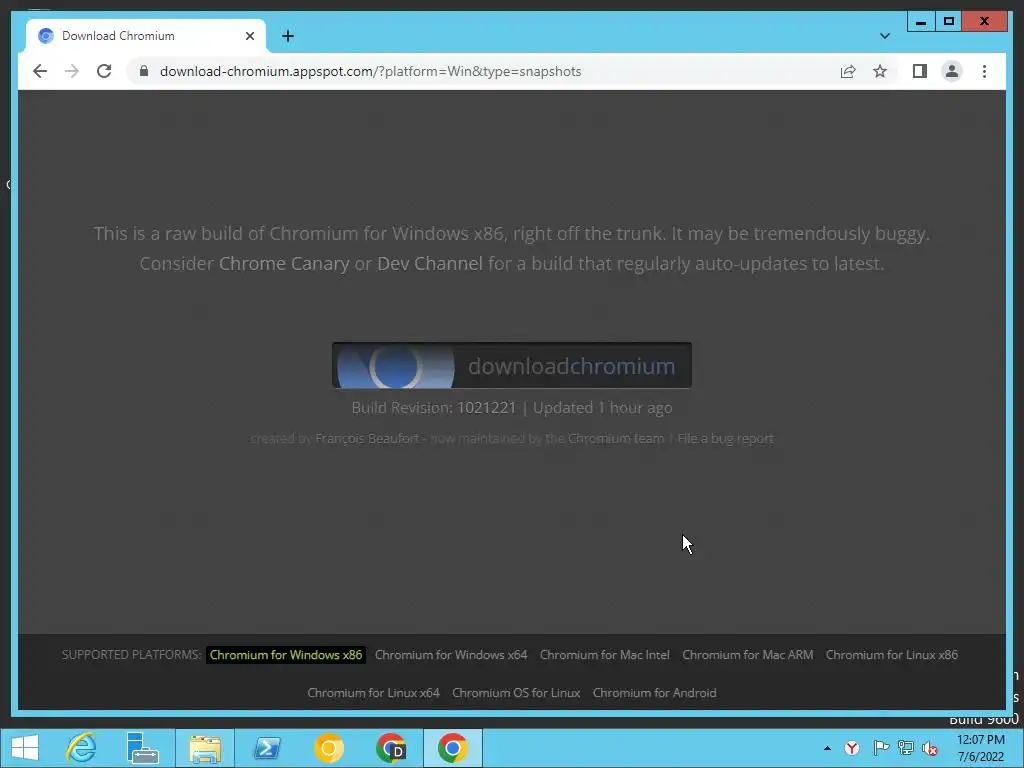Select Chromium for Mac Intel platform

coord(605,655)
